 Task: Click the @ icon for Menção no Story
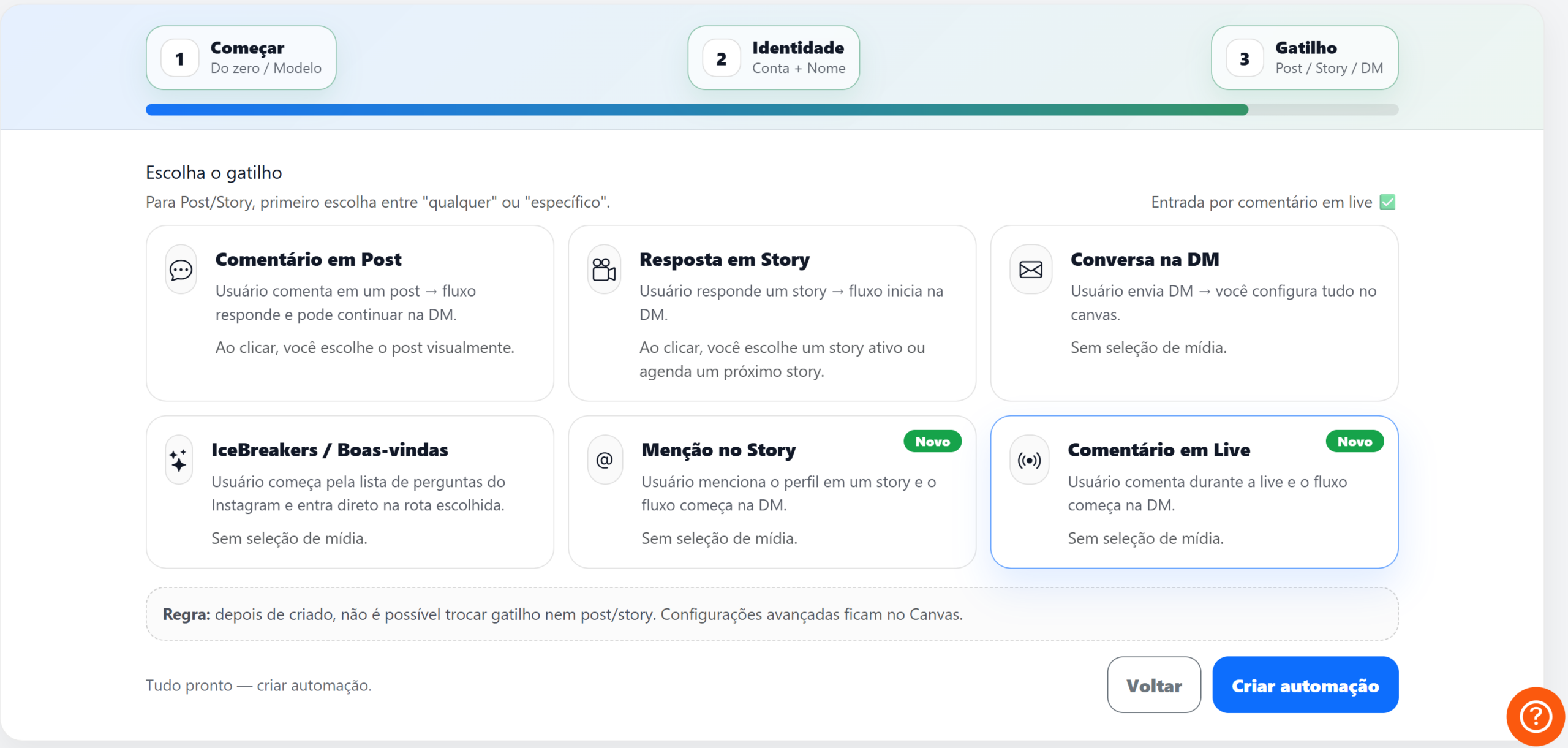pyautogui.click(x=605, y=460)
